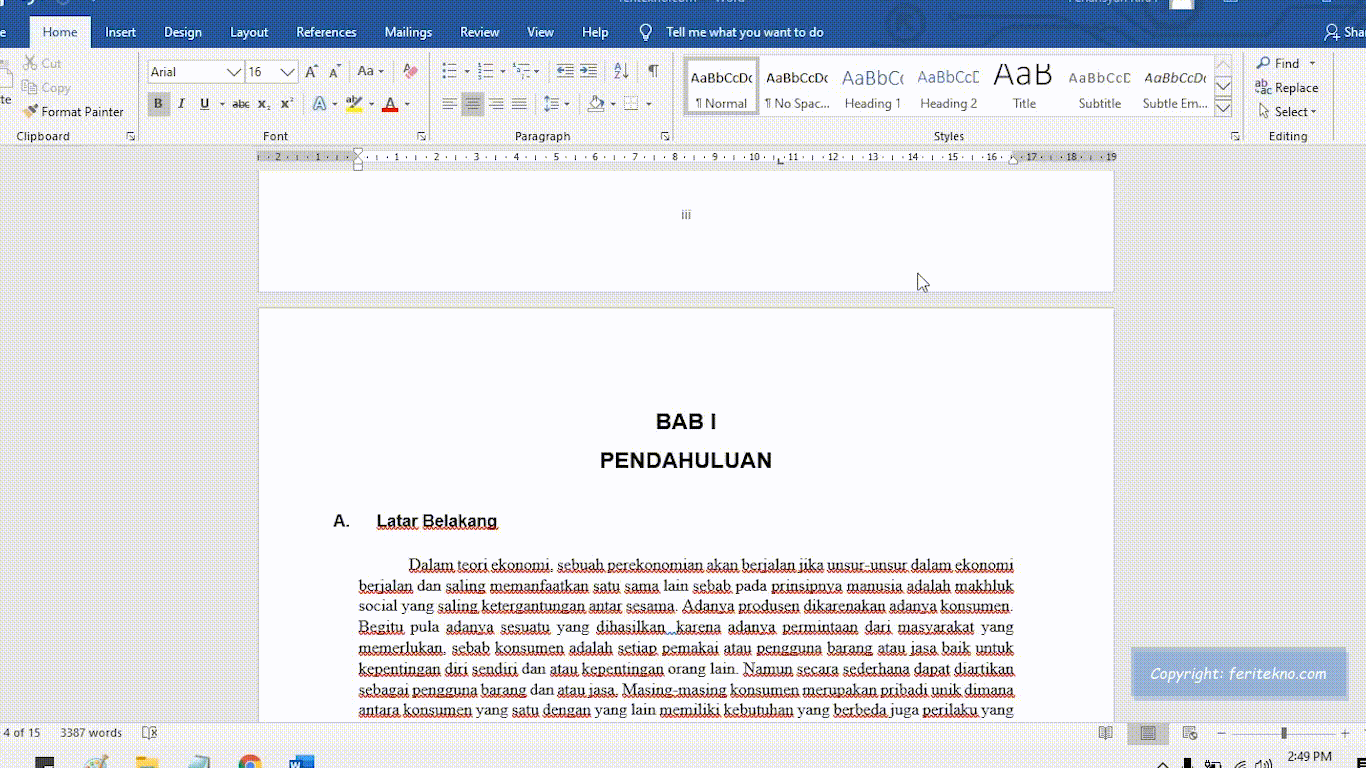Align text to the left

[450, 104]
